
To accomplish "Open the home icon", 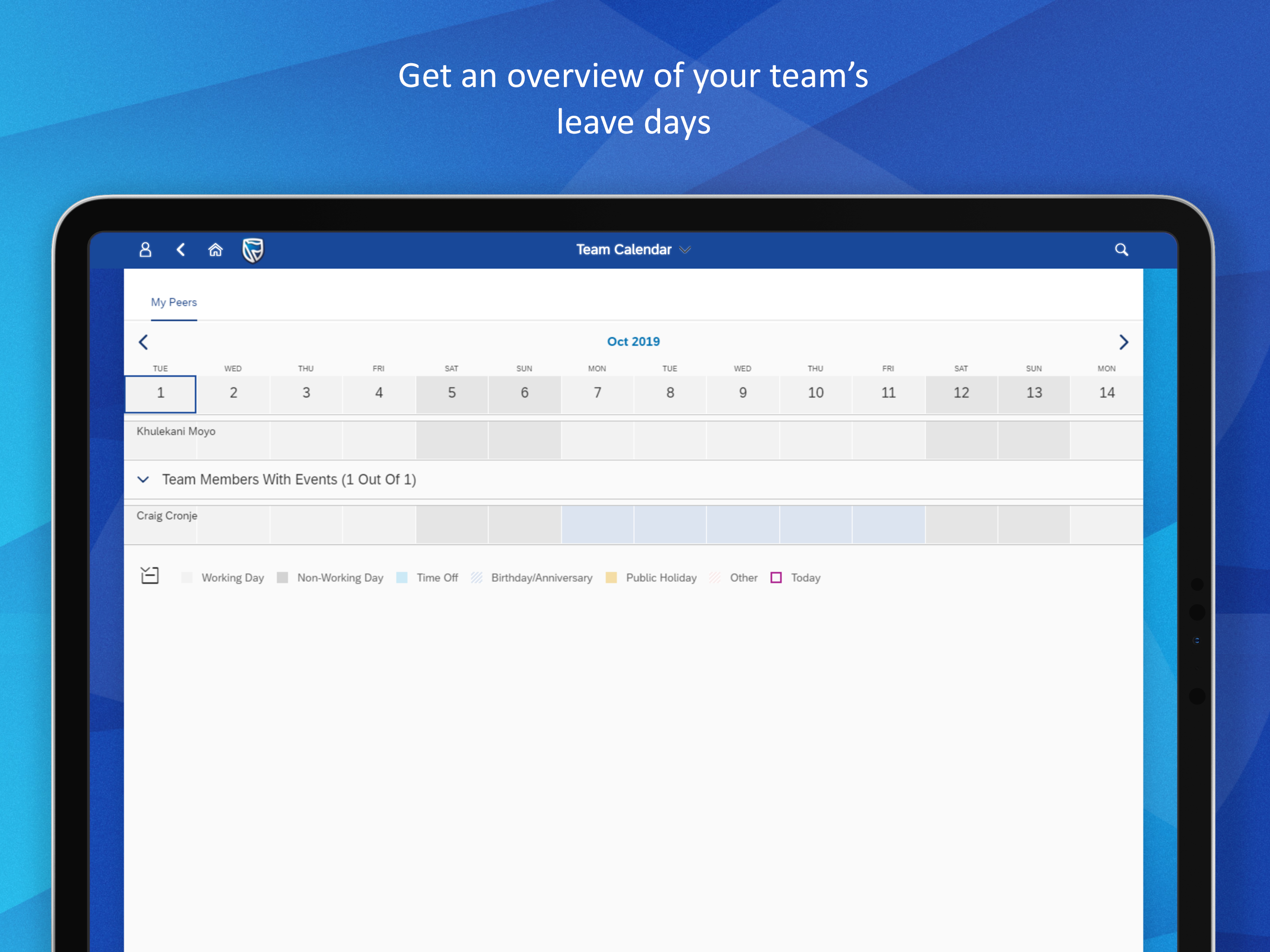I will coord(215,250).
